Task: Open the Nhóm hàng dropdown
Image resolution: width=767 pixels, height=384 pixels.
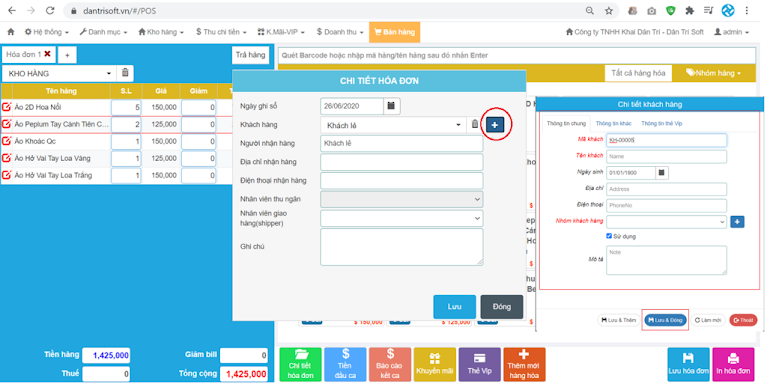Action: point(714,73)
